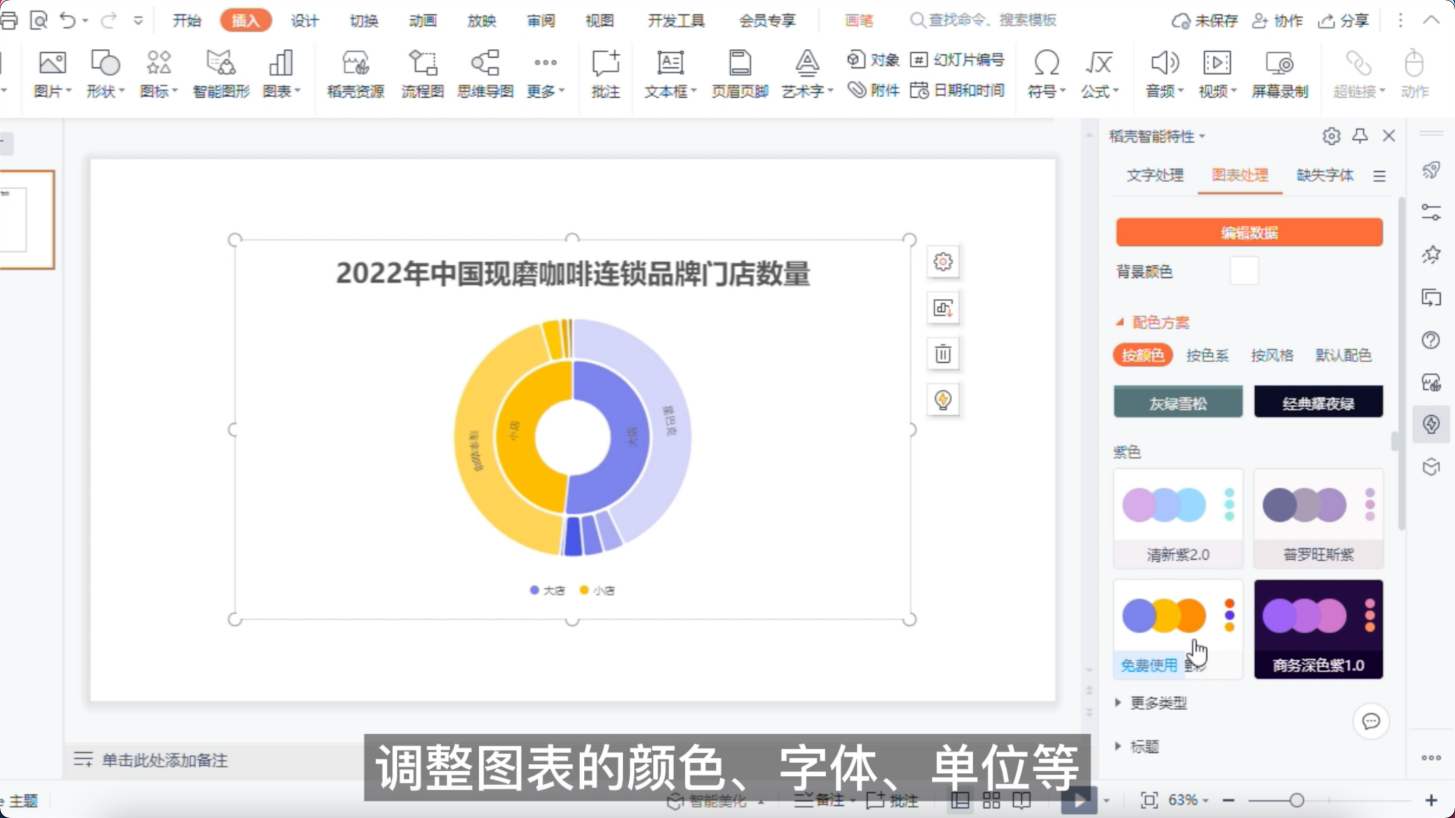The width and height of the screenshot is (1455, 818).
Task: Open settings gear in 稻壳智能特性 panel
Action: pos(1331,136)
